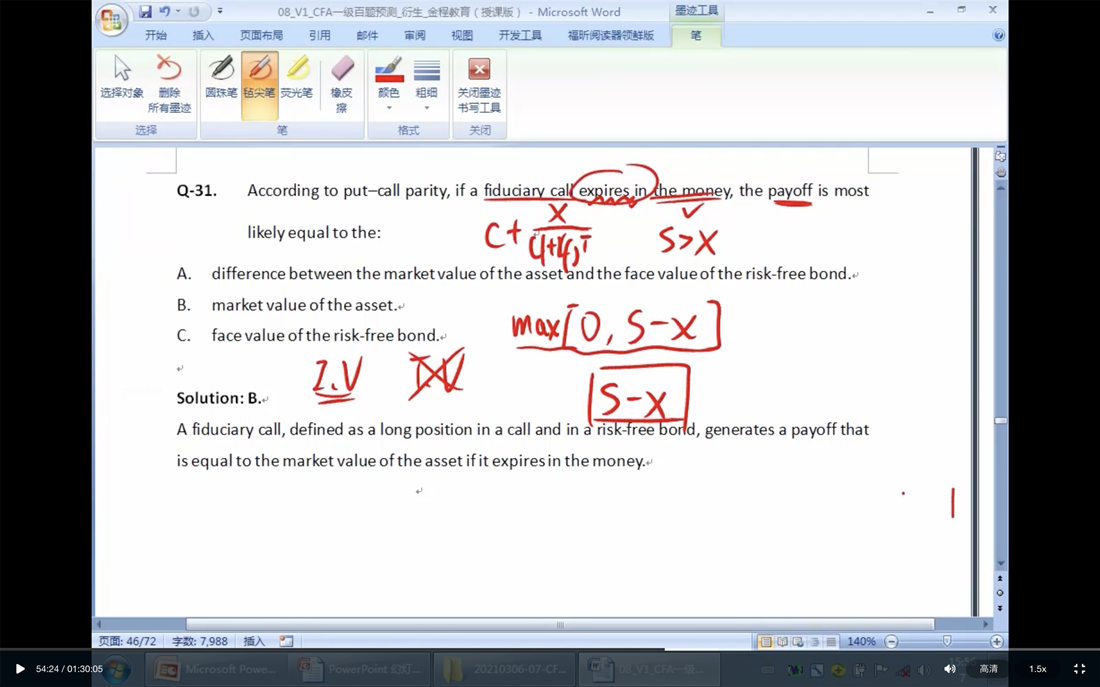Switch to Outline view button
This screenshot has height=687, width=1100.
pyautogui.click(x=814, y=641)
